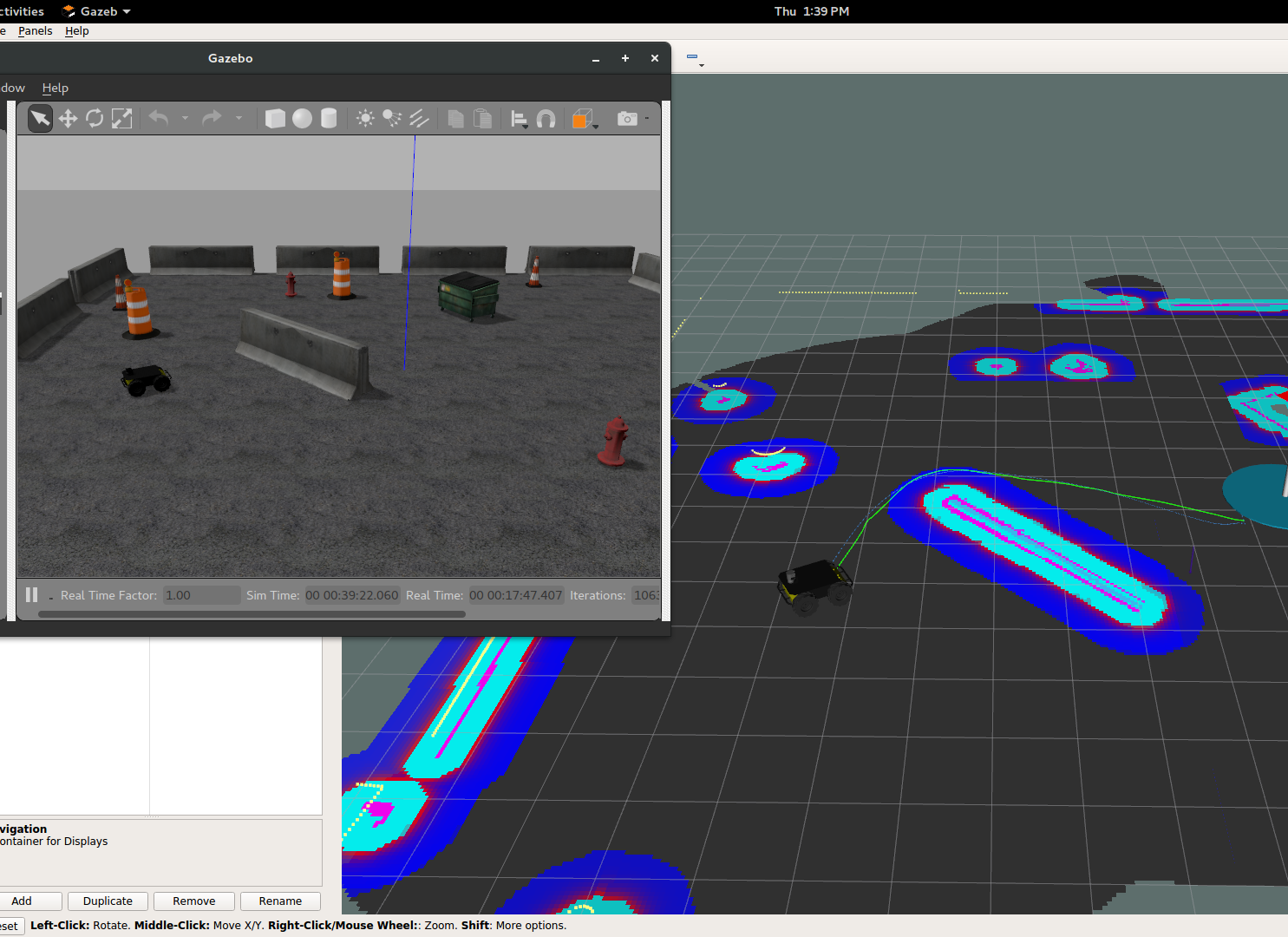Click the Reset button in RViz status bar

[x=10, y=926]
